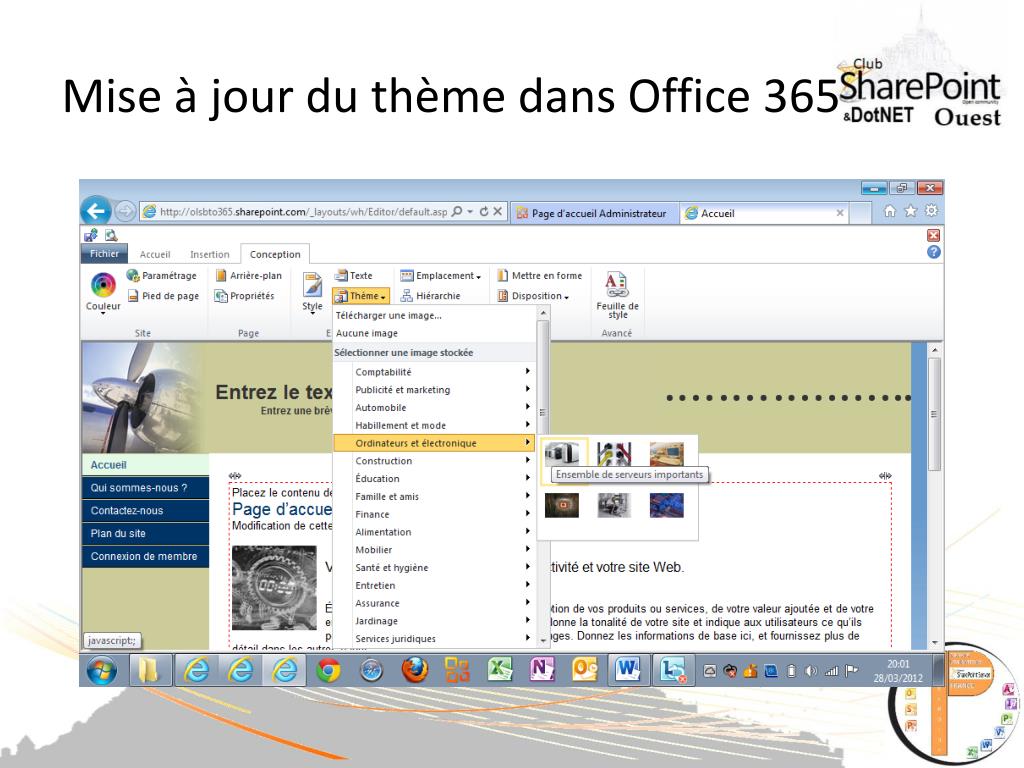The width and height of the screenshot is (1024, 768).
Task: Open Mobilier image category
Action: coord(434,550)
